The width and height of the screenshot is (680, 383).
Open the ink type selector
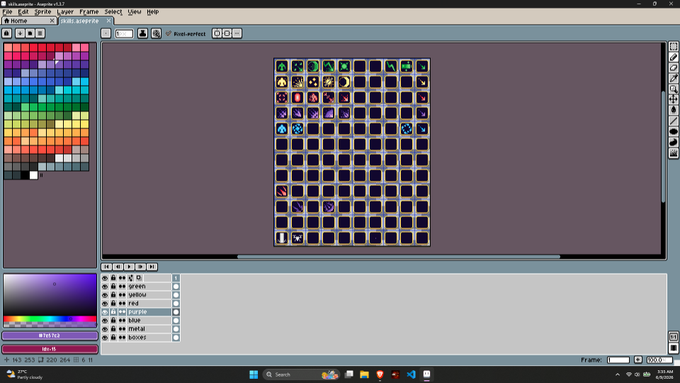pos(142,33)
